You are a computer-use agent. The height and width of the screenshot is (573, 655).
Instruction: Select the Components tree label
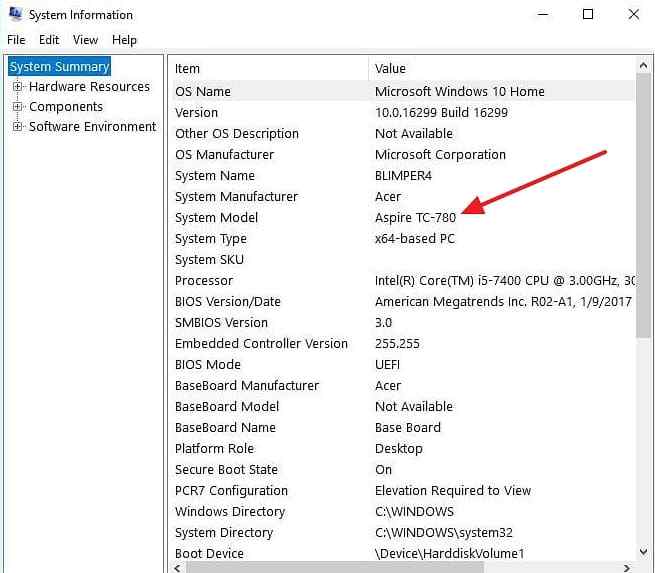click(66, 106)
